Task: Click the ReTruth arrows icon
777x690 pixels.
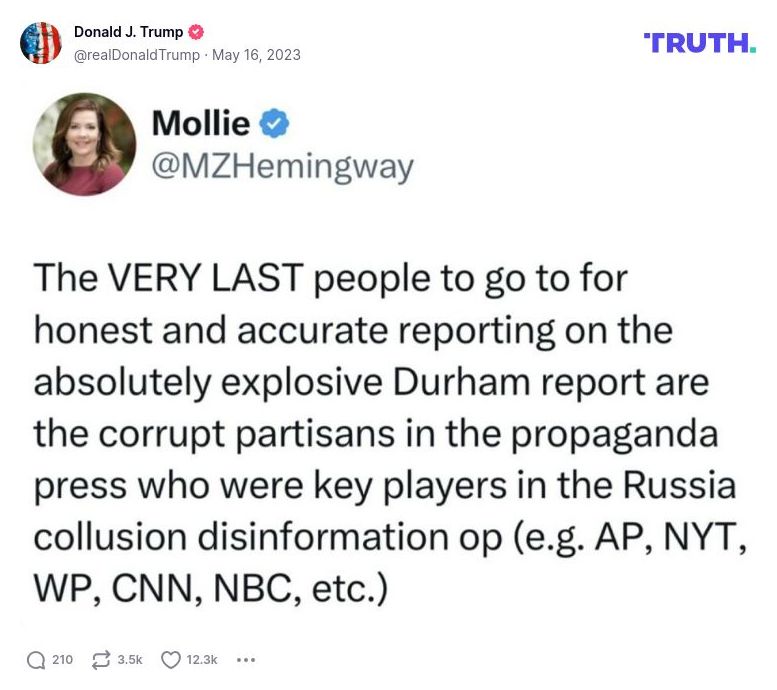Action: 100,660
